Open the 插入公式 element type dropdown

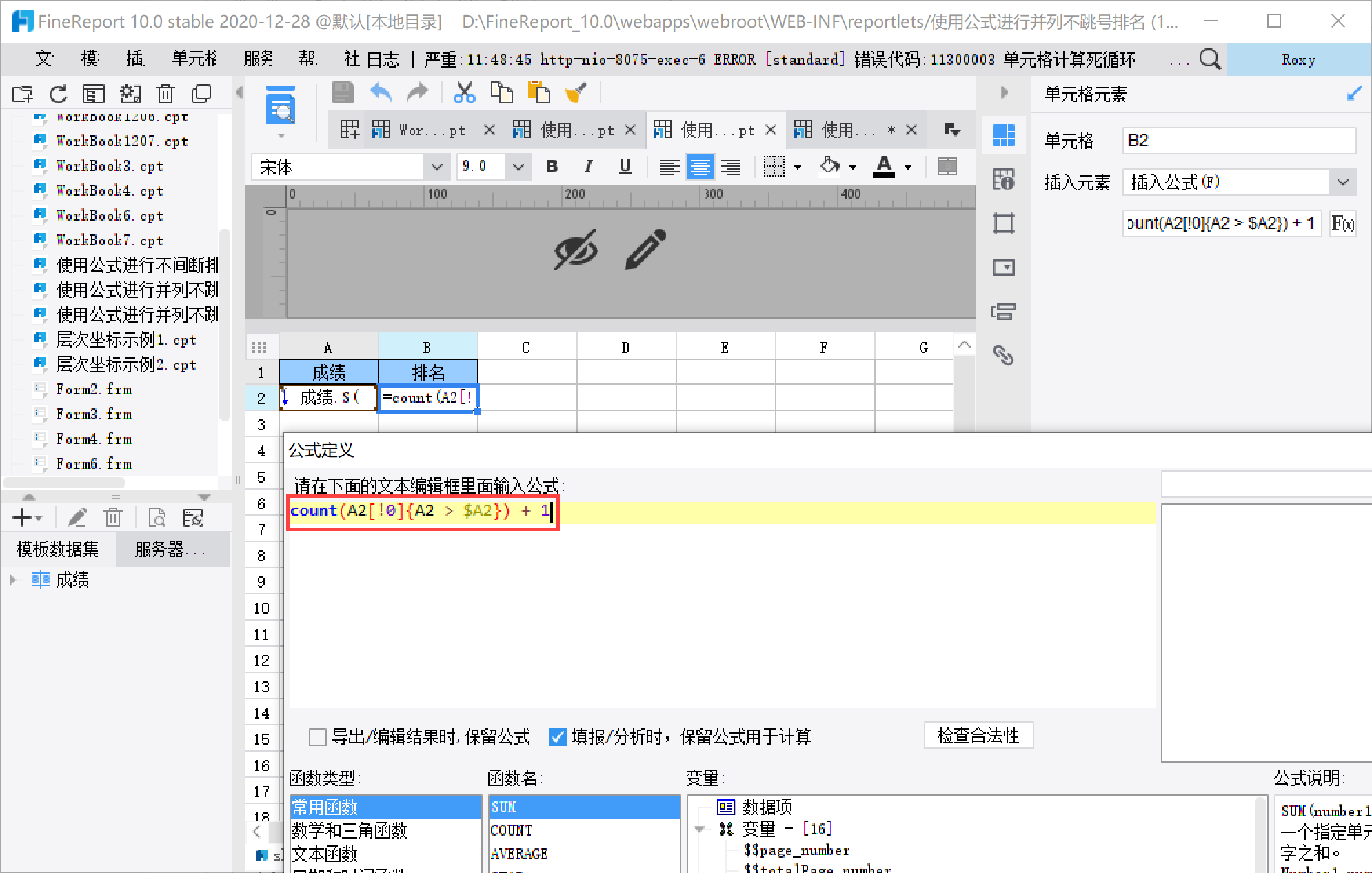[x=1239, y=182]
